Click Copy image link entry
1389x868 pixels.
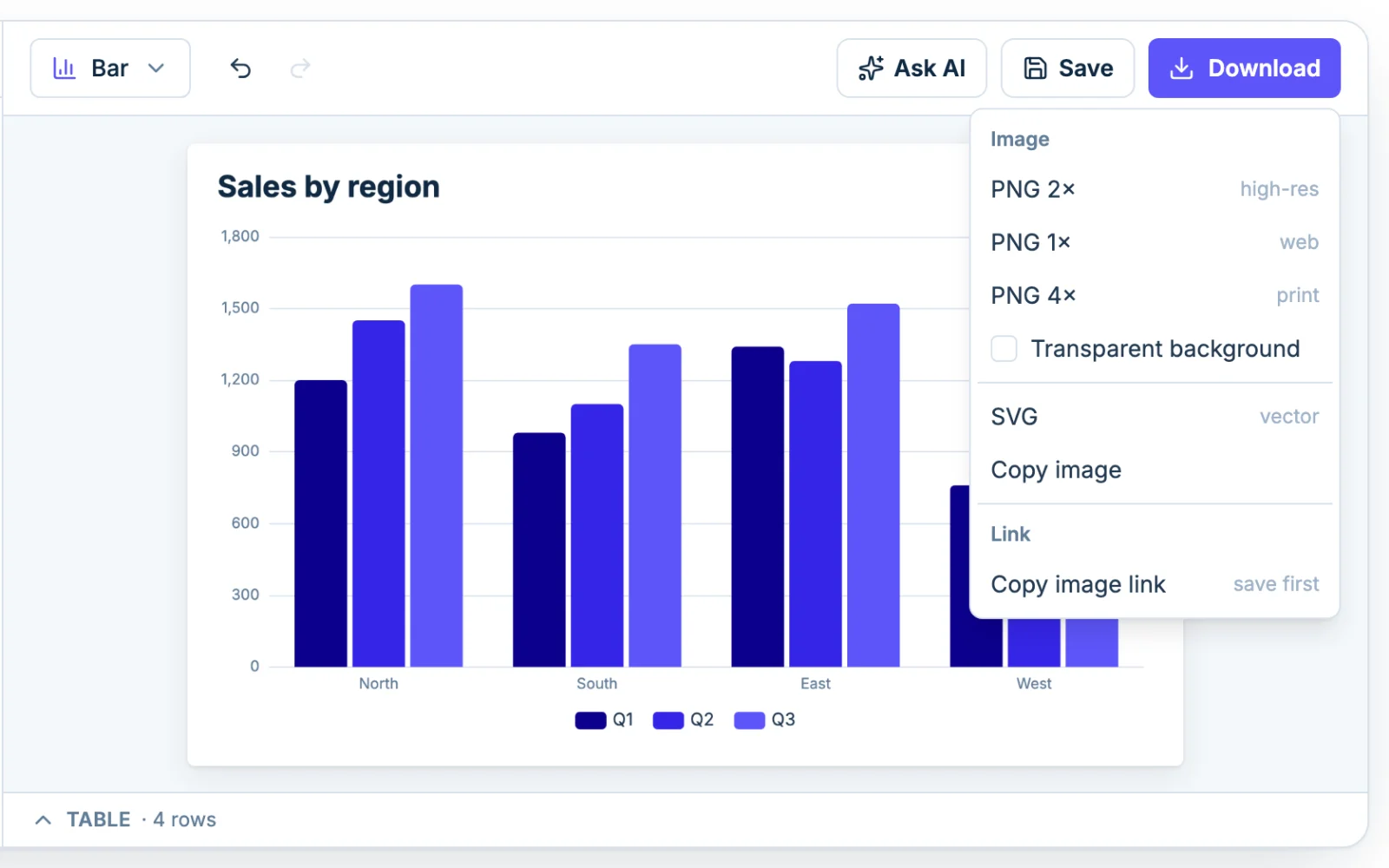1155,584
